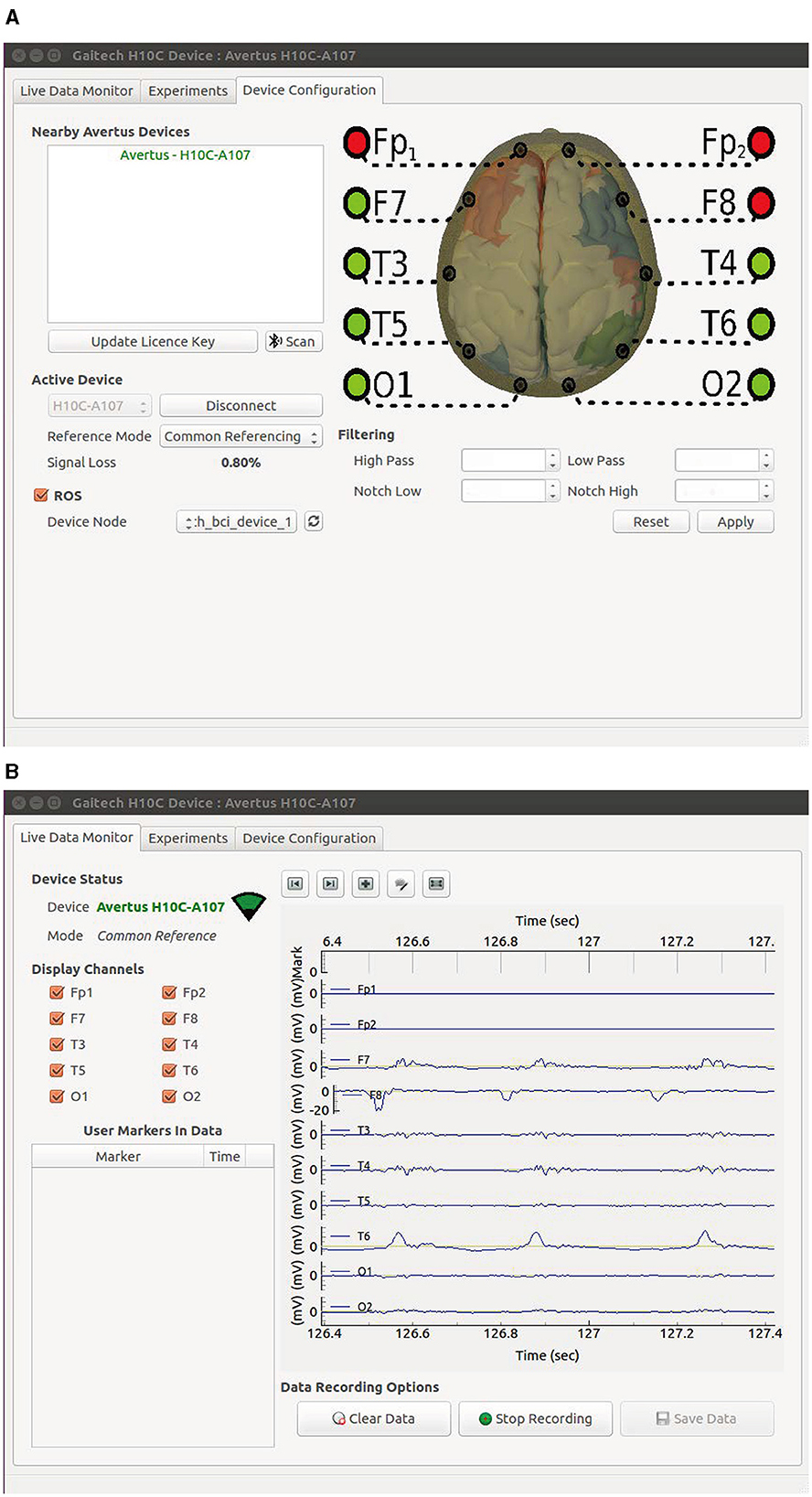Click the Notch Low spinner arrows
Screen dimensions: 812x1497
(x=552, y=491)
